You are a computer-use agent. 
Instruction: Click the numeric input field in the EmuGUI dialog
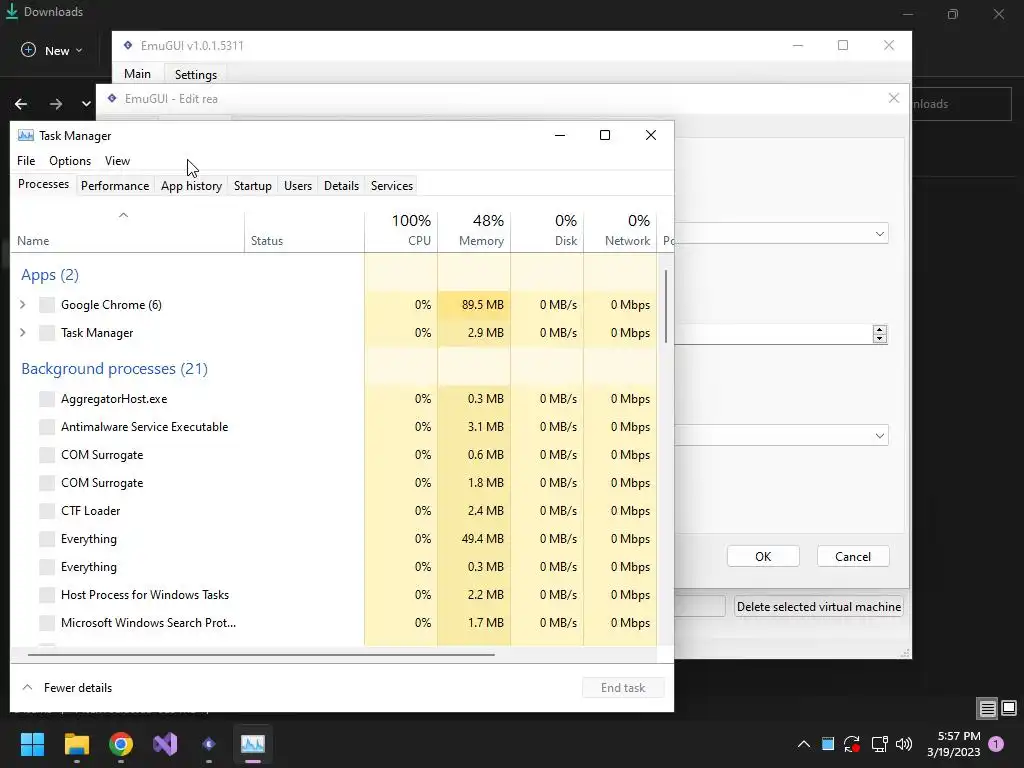pos(773,334)
